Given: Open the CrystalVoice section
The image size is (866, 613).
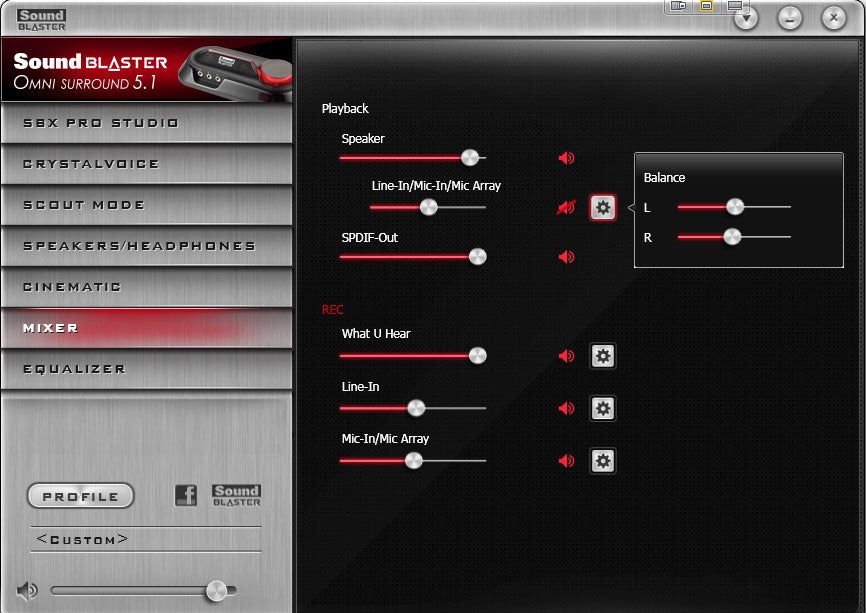Looking at the screenshot, I should [x=146, y=164].
